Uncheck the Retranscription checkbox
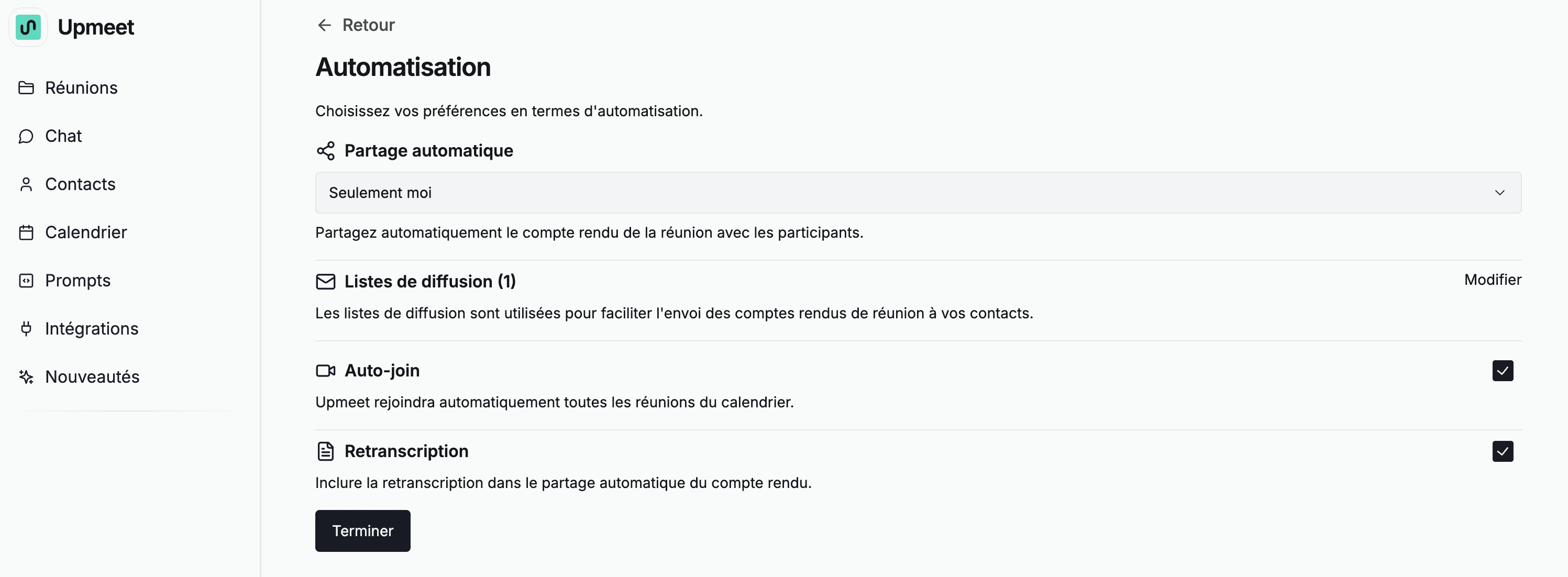The image size is (1568, 577). [x=1502, y=451]
